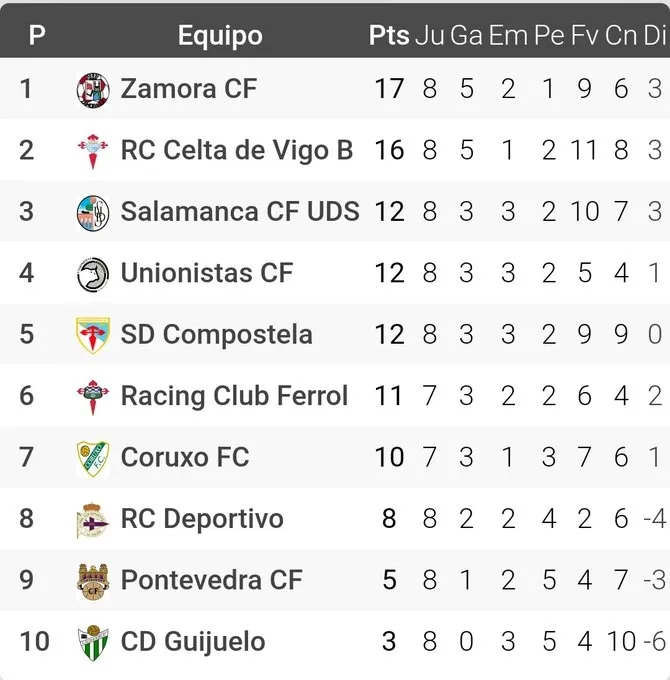
Task: Sort by the Pts column header
Action: pyautogui.click(x=389, y=36)
